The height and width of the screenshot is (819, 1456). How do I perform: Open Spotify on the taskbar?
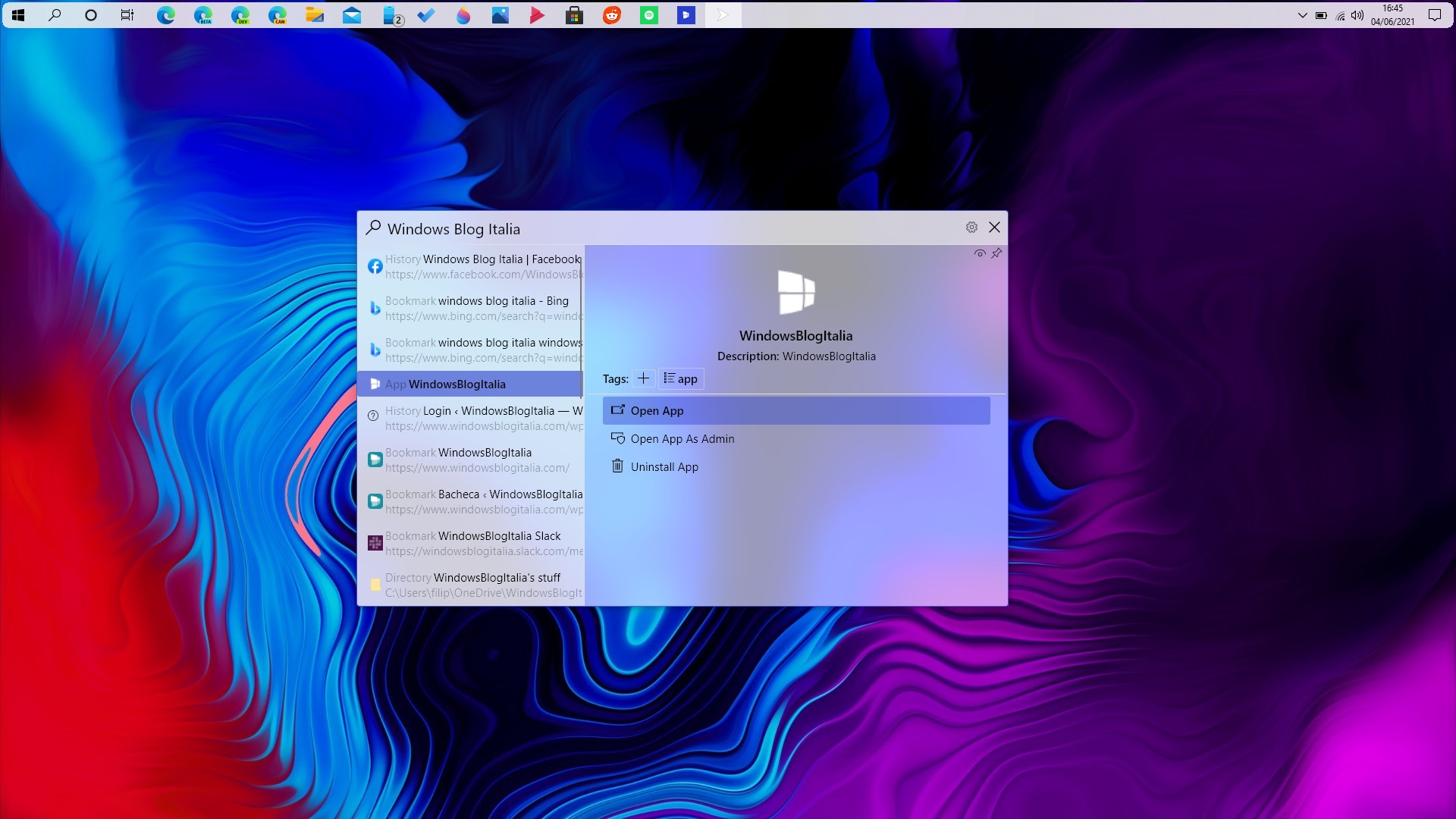(x=648, y=14)
